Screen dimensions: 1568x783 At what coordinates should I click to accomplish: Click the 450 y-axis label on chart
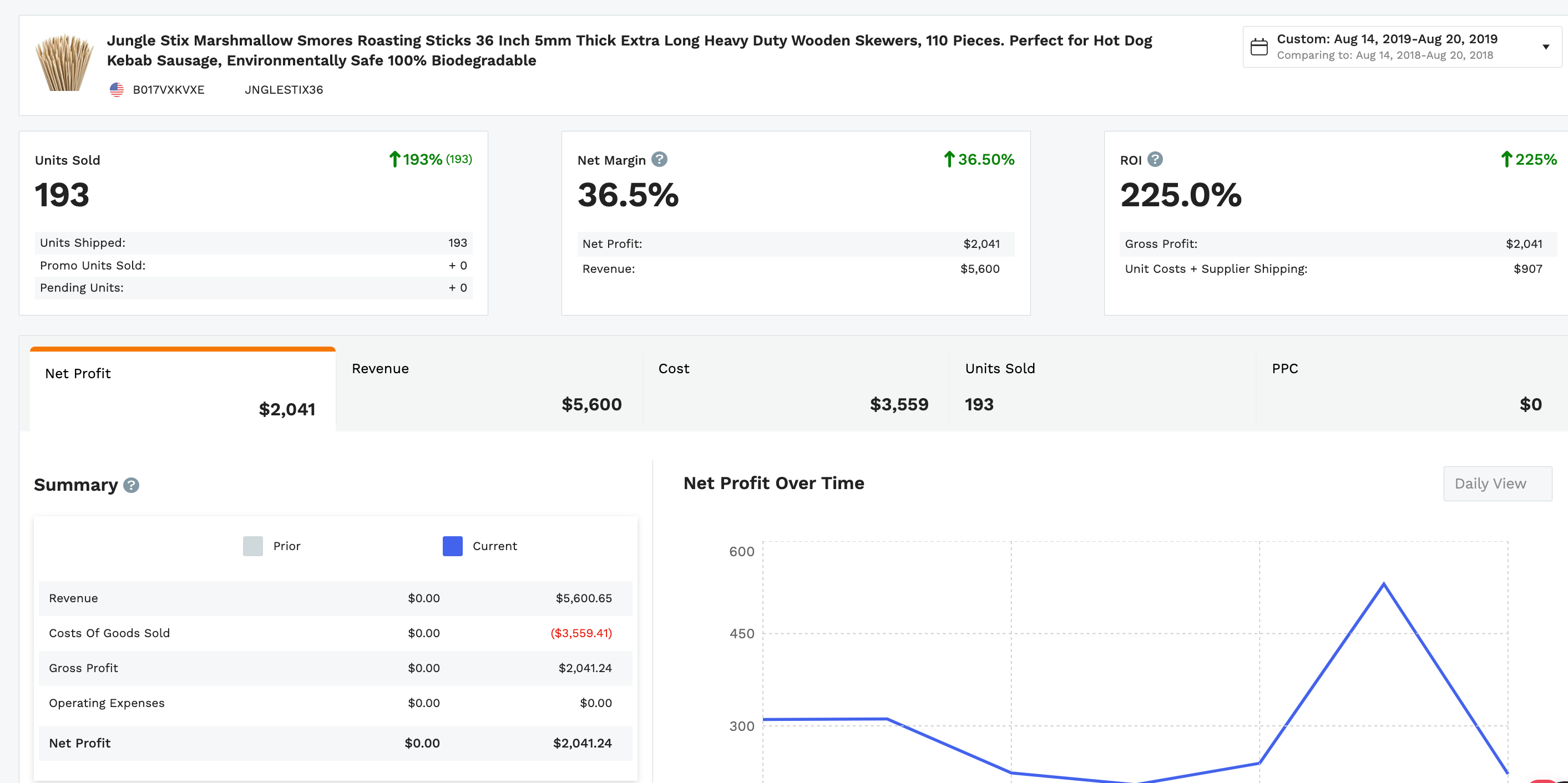(741, 634)
